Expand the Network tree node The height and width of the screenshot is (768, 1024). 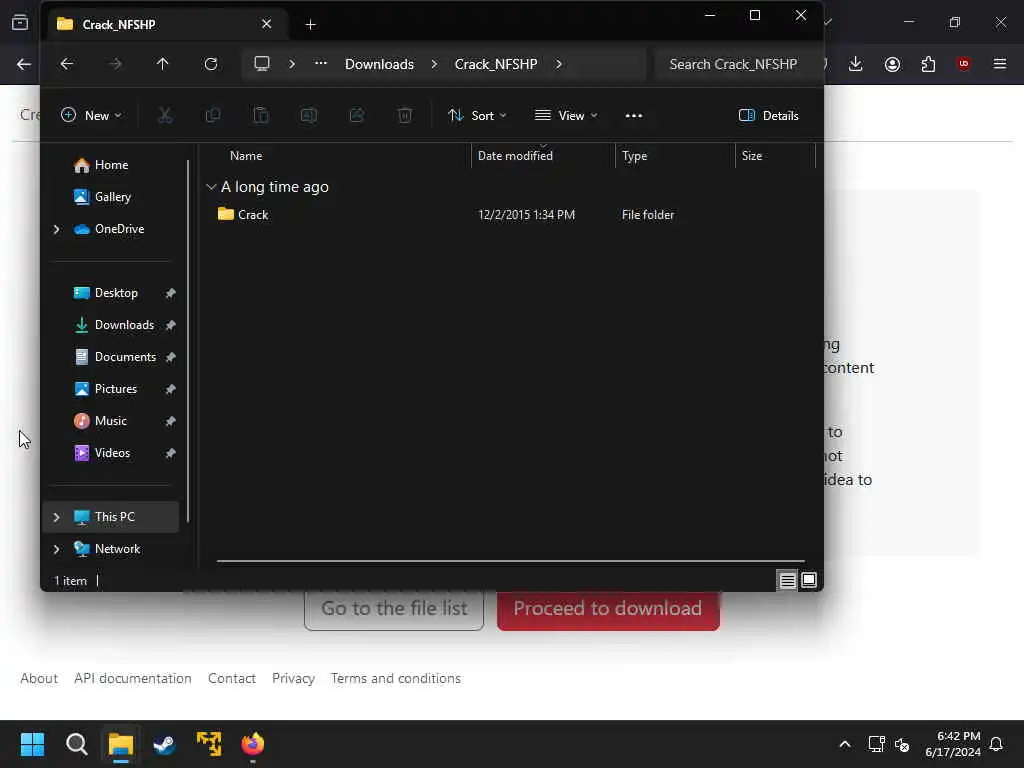56,549
